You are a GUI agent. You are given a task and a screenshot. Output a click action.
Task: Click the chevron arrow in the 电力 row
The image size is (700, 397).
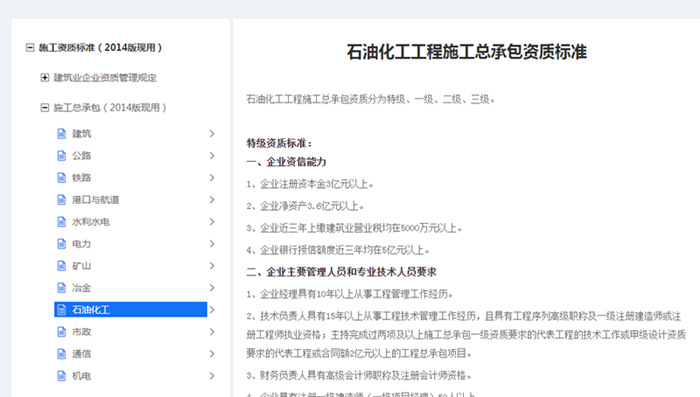click(x=212, y=244)
